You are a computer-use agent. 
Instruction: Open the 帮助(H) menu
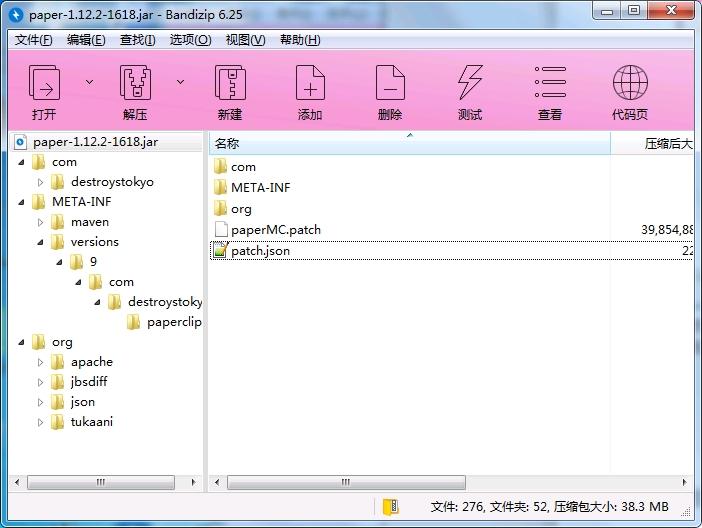(x=300, y=40)
